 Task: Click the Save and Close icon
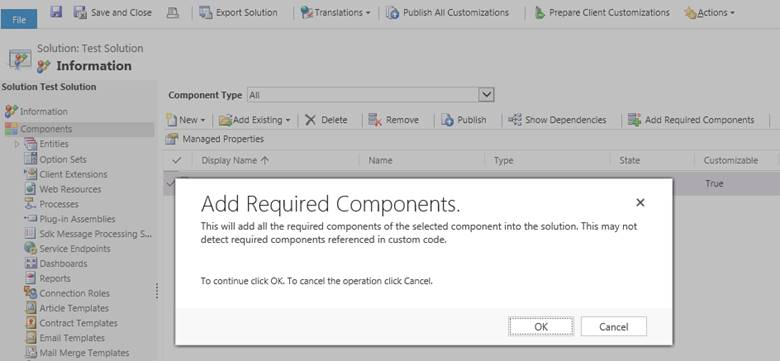tap(80, 13)
